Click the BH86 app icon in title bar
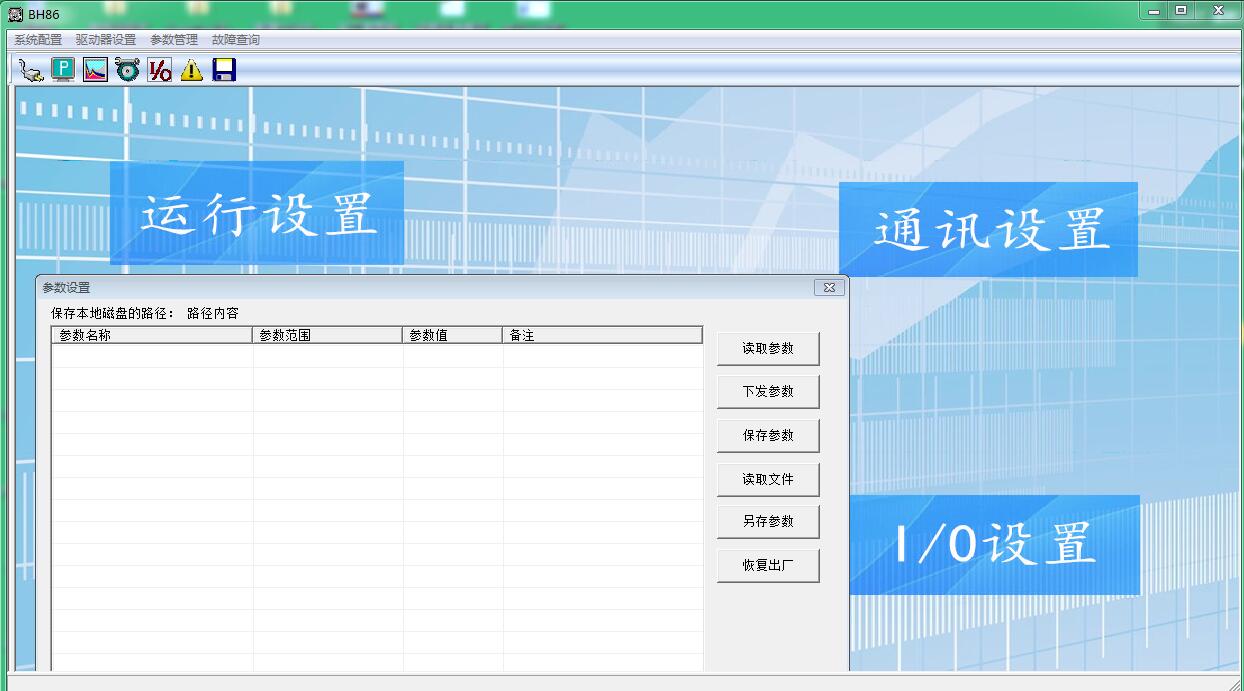The image size is (1244, 691). click(16, 14)
